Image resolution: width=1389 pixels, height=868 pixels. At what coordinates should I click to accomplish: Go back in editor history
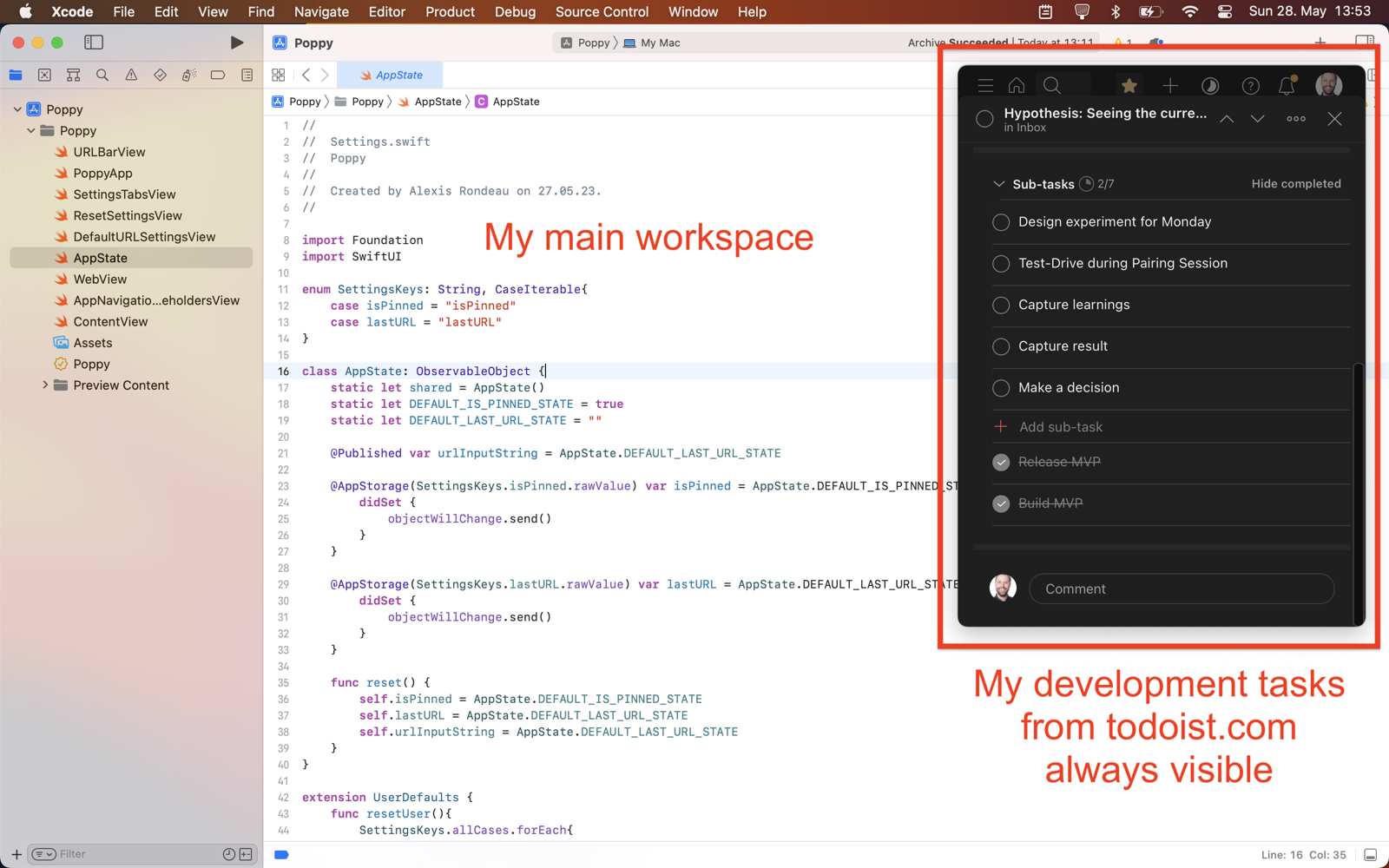pyautogui.click(x=306, y=76)
